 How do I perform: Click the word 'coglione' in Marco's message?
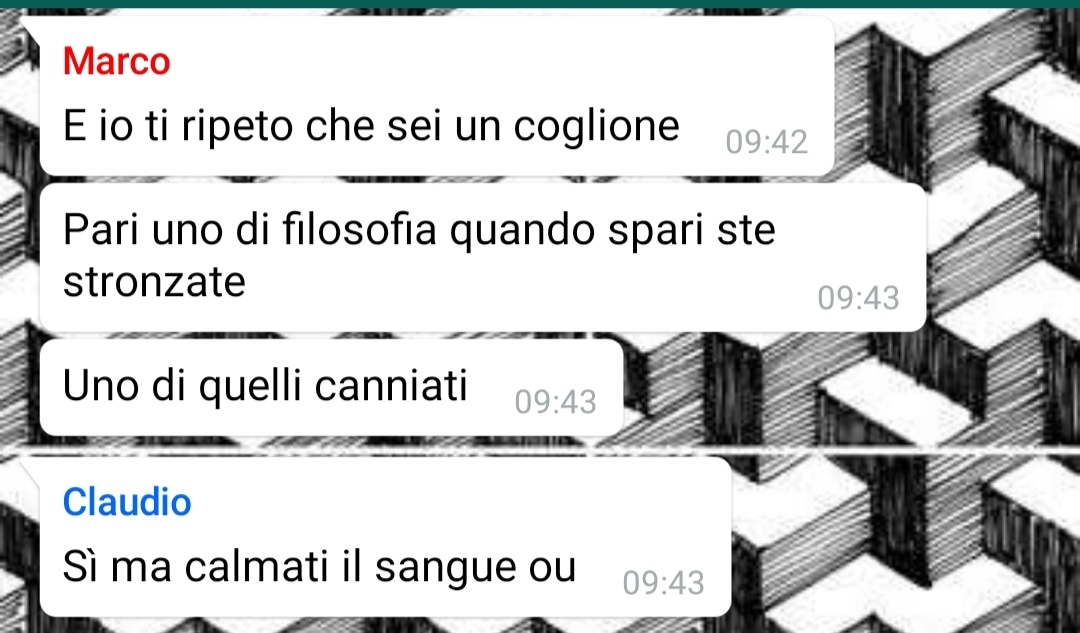tap(596, 128)
